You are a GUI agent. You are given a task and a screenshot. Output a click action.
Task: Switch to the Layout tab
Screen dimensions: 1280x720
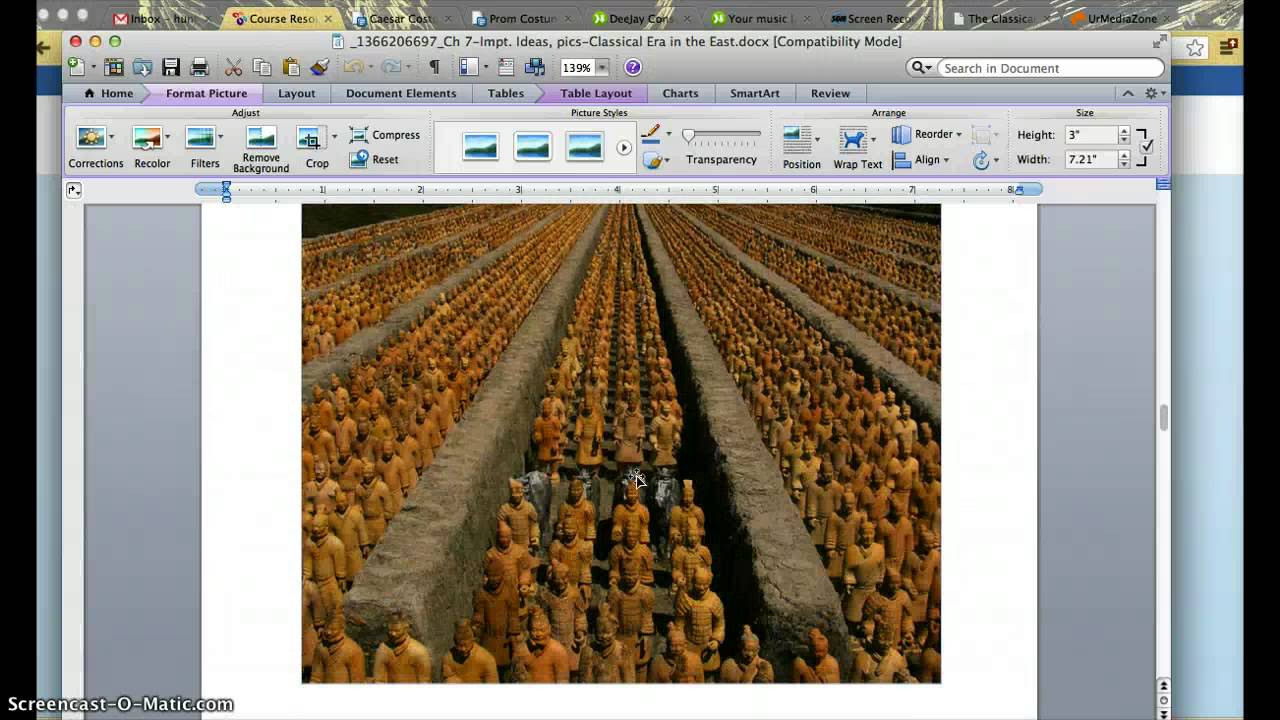[x=296, y=93]
